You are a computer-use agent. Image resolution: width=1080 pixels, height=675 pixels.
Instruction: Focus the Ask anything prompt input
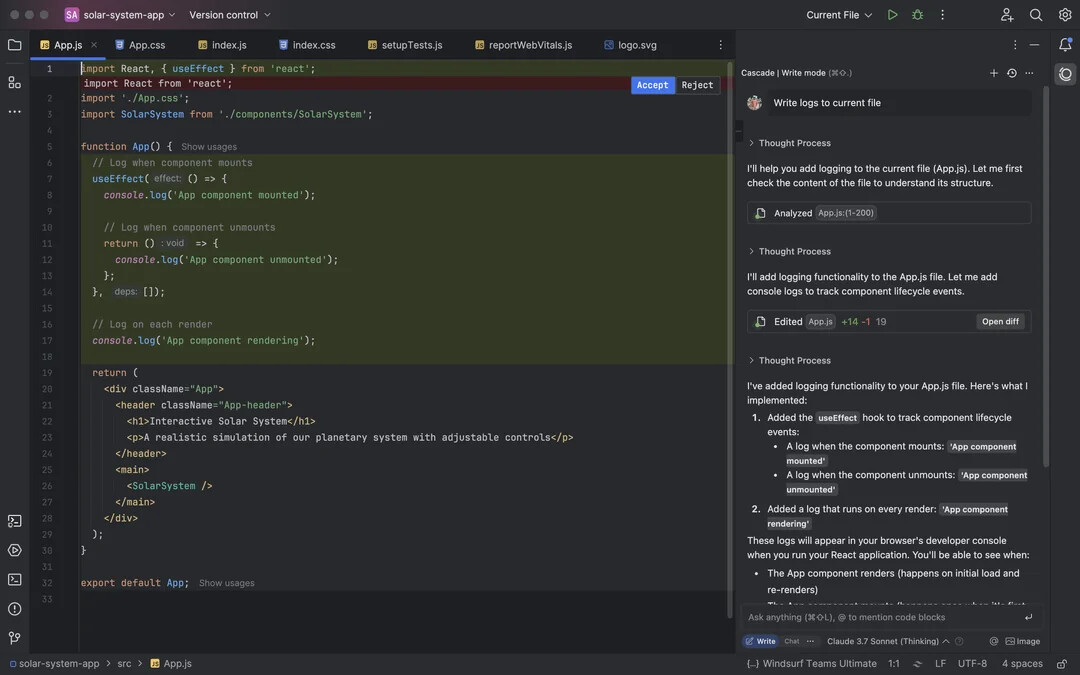[881, 617]
